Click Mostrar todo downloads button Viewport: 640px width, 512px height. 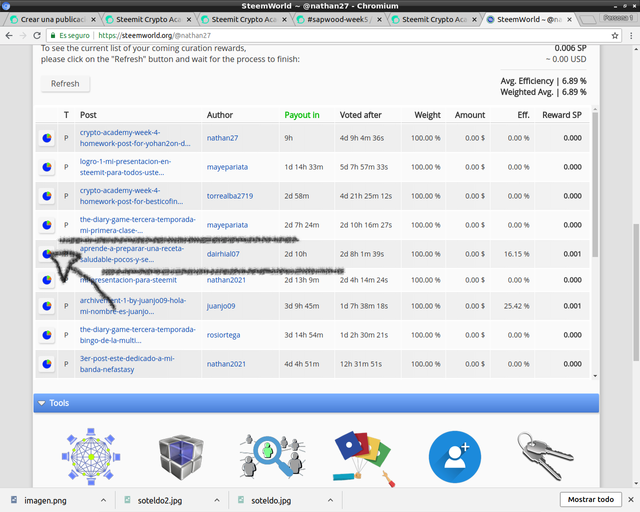pos(591,499)
